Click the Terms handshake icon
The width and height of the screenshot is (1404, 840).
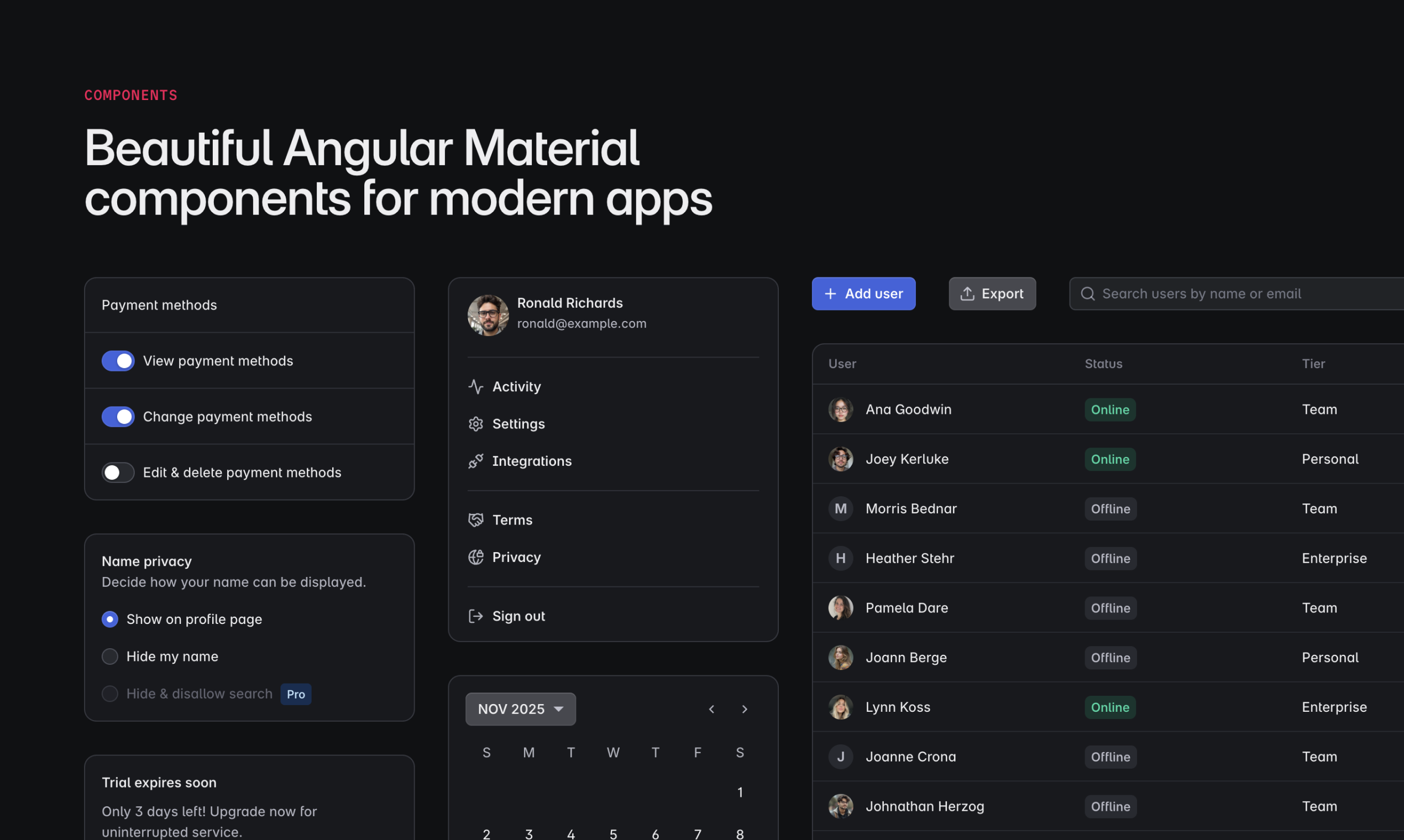[x=476, y=519]
